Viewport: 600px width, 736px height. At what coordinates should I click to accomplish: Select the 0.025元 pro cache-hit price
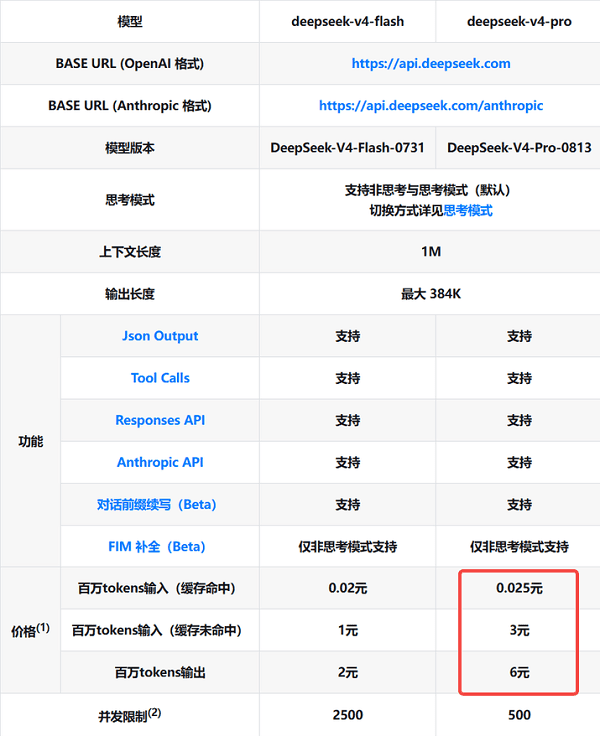[x=519, y=588]
